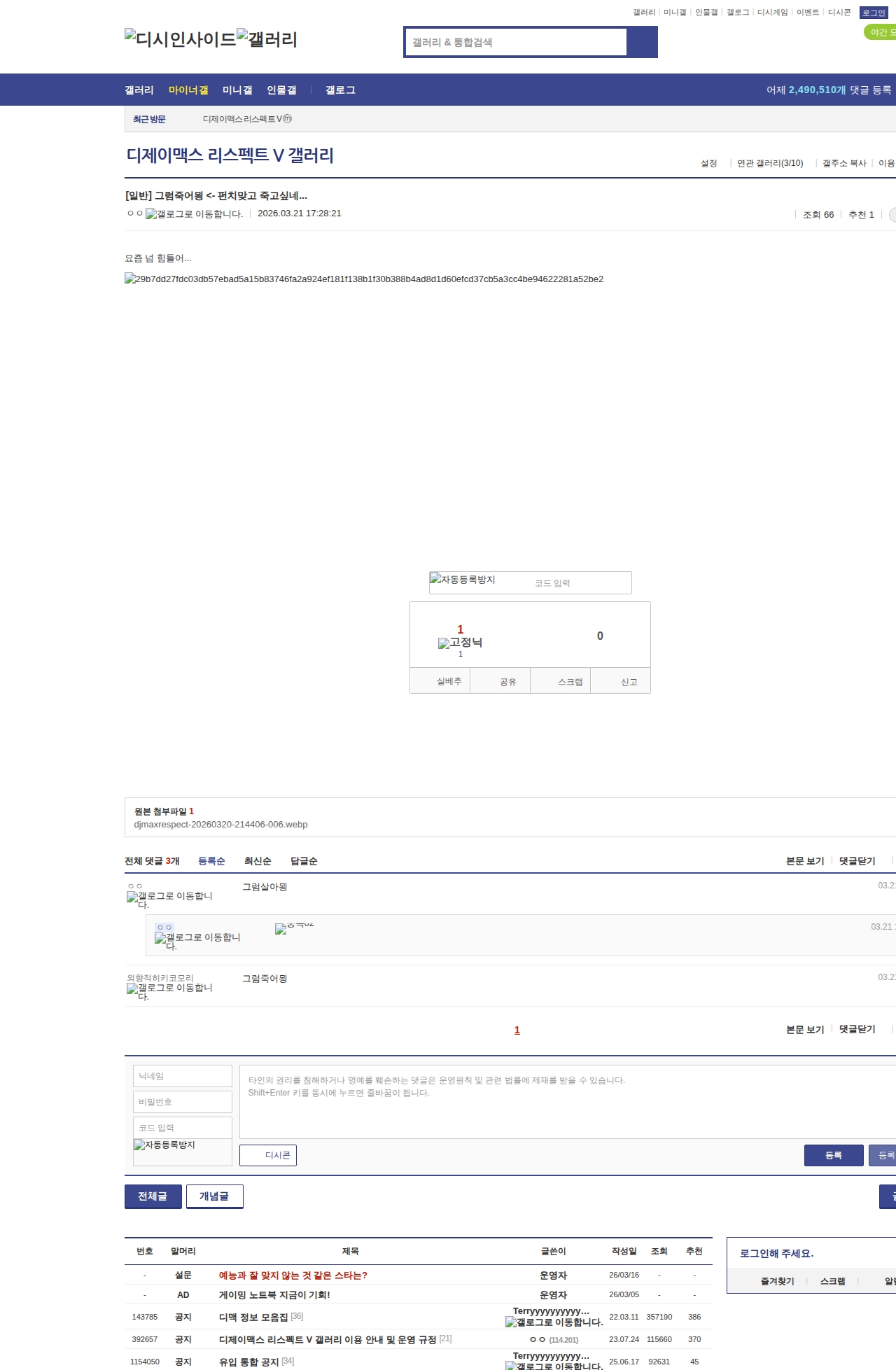Click the 갤러리 logo image beside 디시인사이드
The height and width of the screenshot is (1370, 896).
click(x=267, y=39)
